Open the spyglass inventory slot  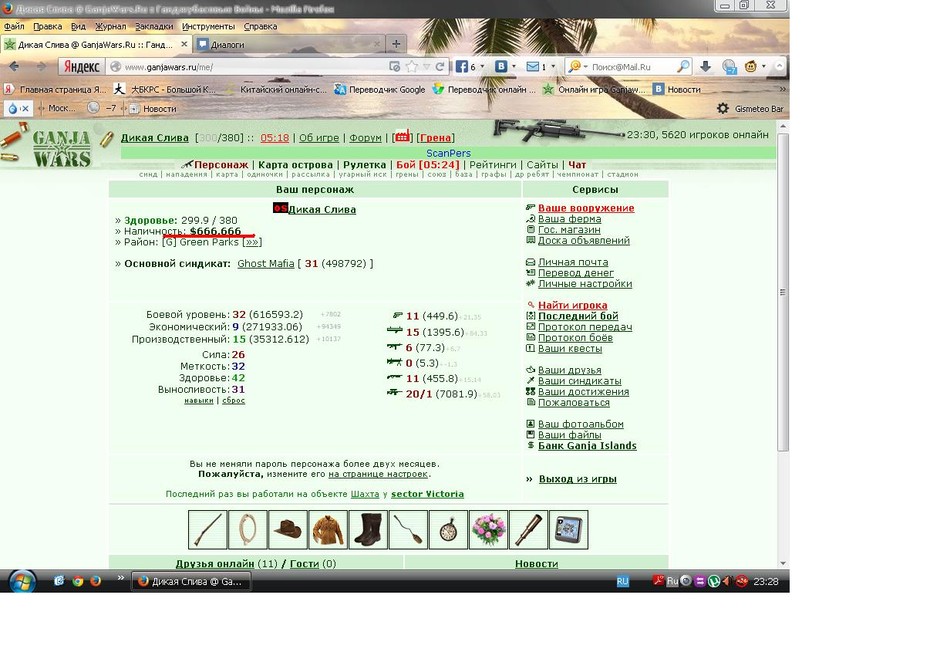coord(528,529)
